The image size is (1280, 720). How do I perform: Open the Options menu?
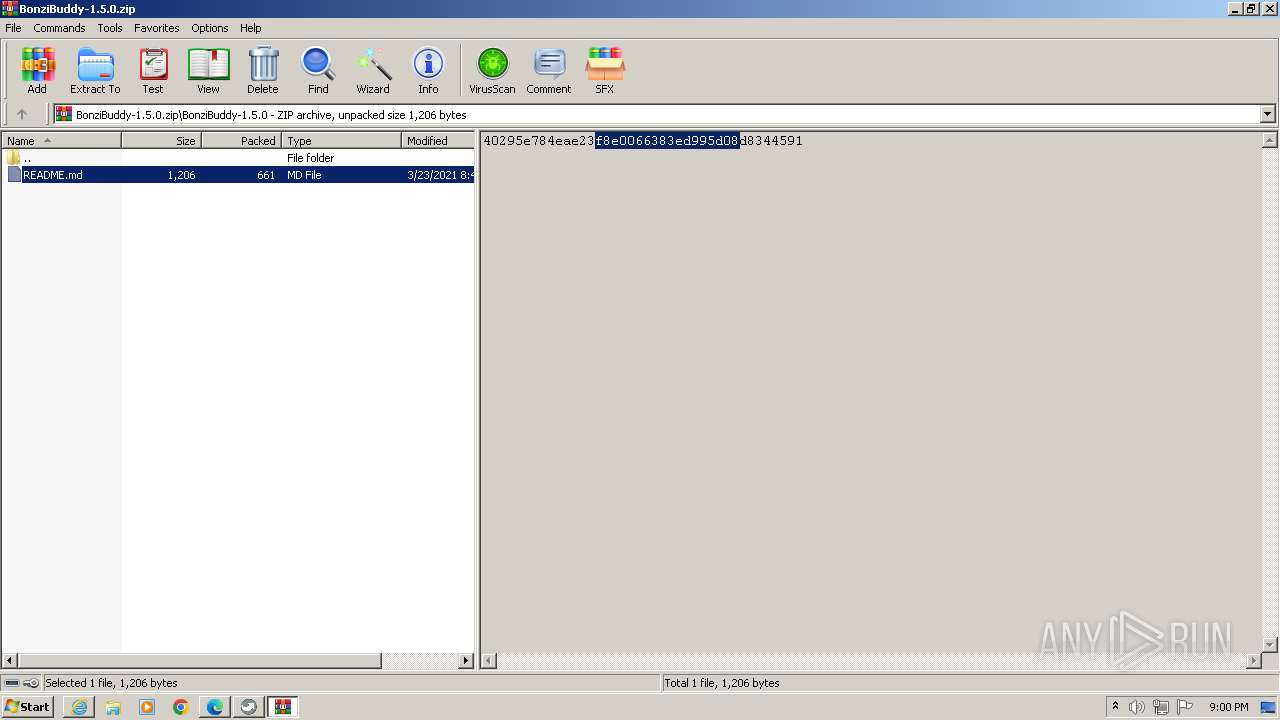[210, 28]
